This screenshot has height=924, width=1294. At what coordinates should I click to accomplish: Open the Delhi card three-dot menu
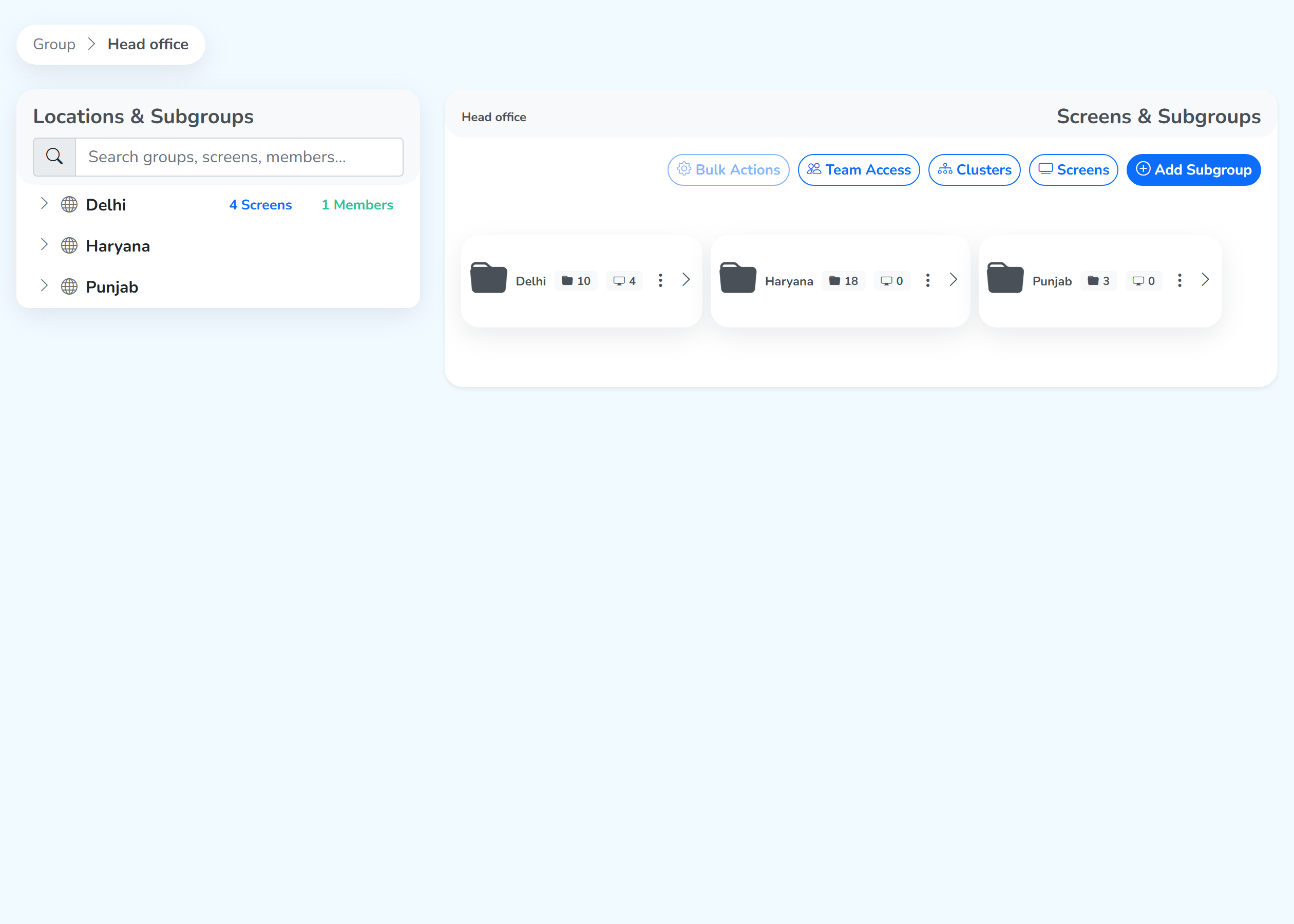click(660, 280)
